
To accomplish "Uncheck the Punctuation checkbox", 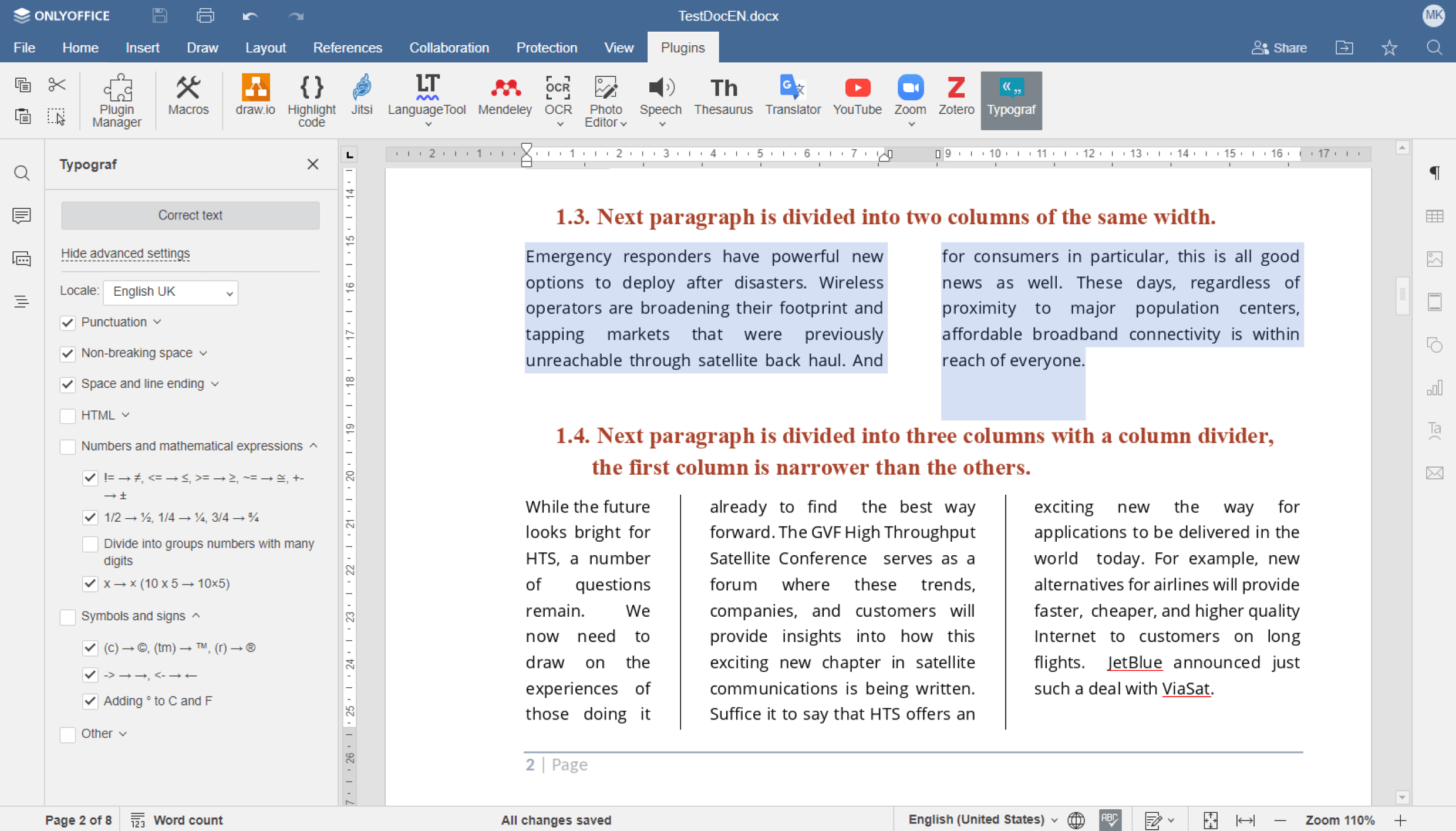I will point(68,323).
